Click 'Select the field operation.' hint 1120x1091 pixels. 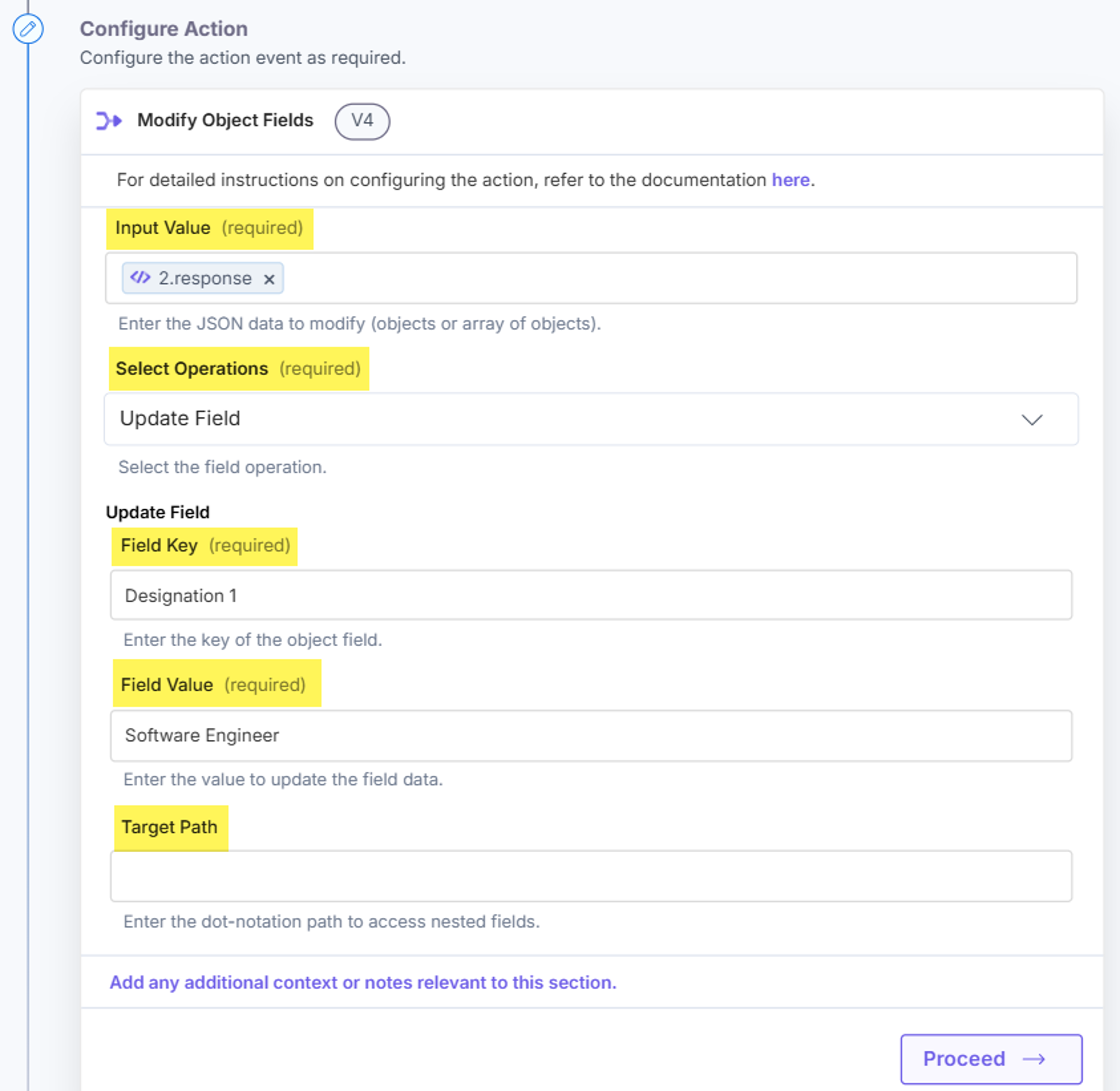coord(222,467)
